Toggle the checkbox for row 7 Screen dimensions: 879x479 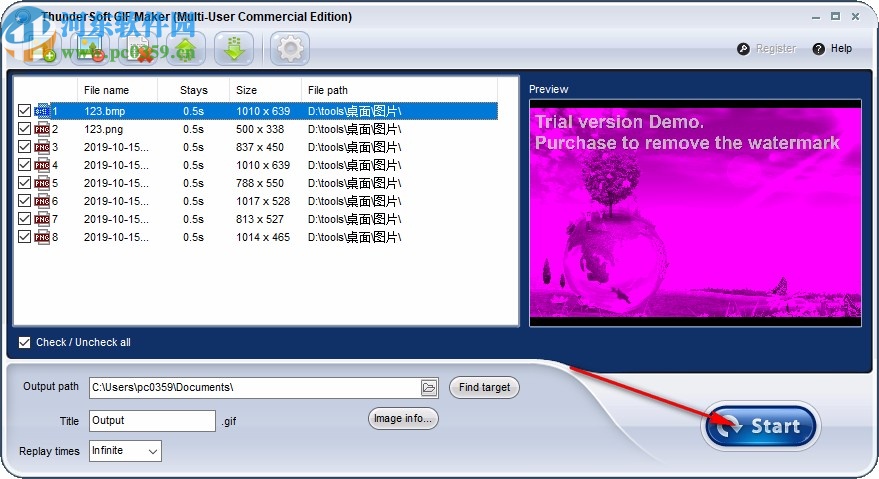[x=24, y=218]
